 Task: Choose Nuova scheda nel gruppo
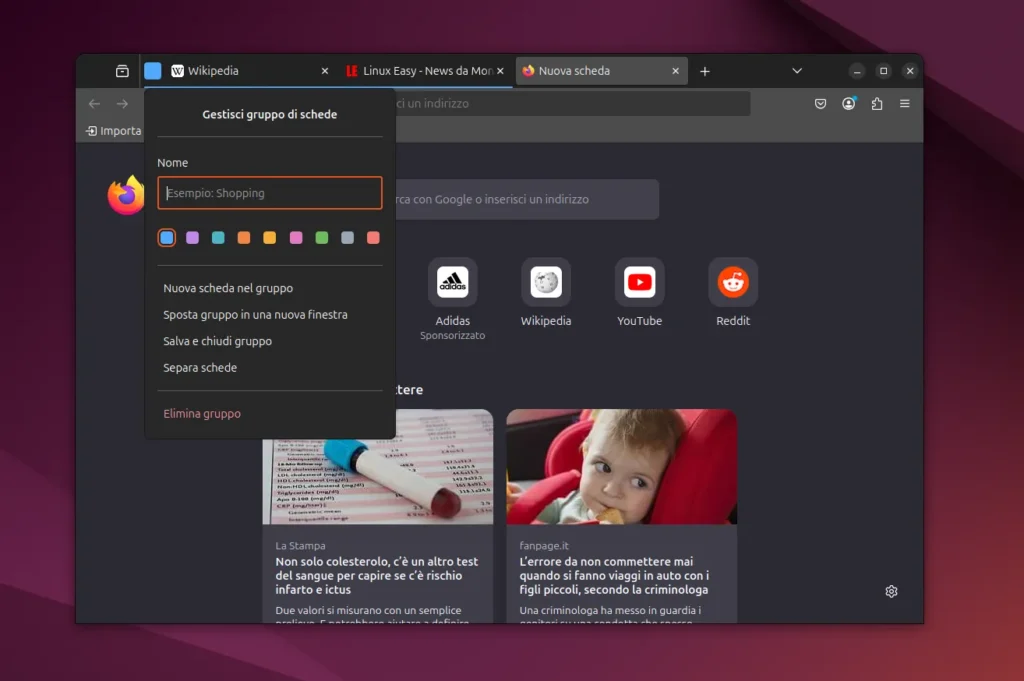(270, 288)
